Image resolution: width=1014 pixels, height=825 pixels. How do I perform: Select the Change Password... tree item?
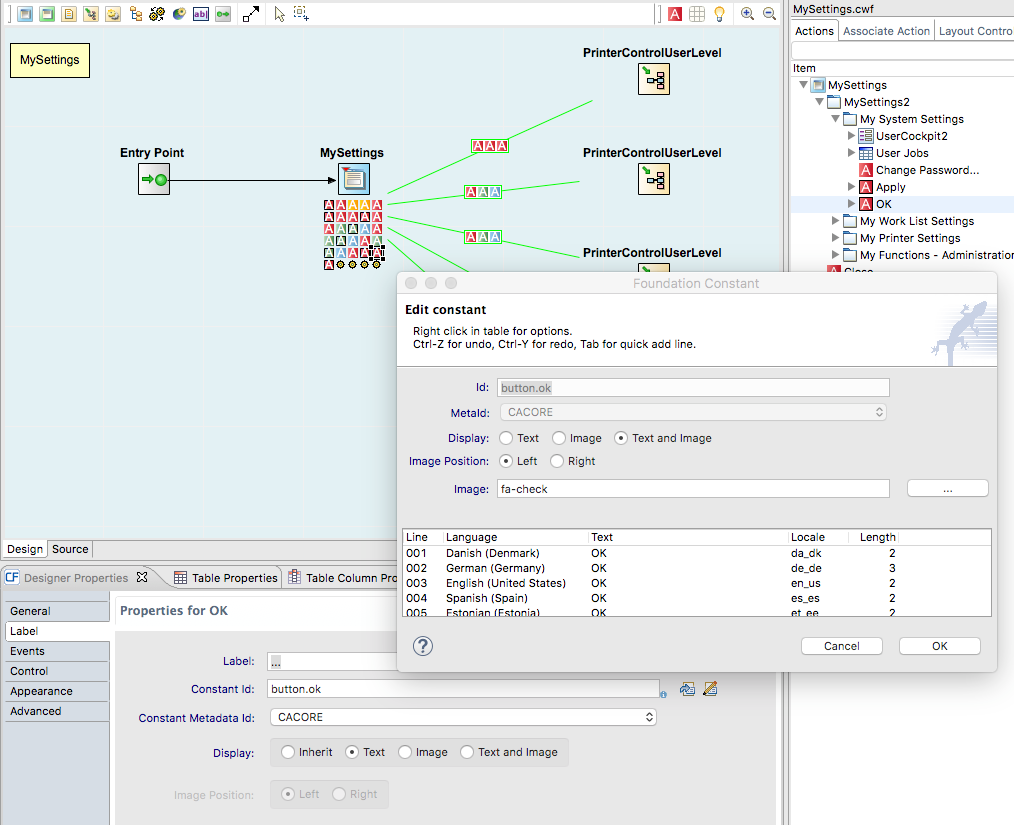(x=927, y=170)
